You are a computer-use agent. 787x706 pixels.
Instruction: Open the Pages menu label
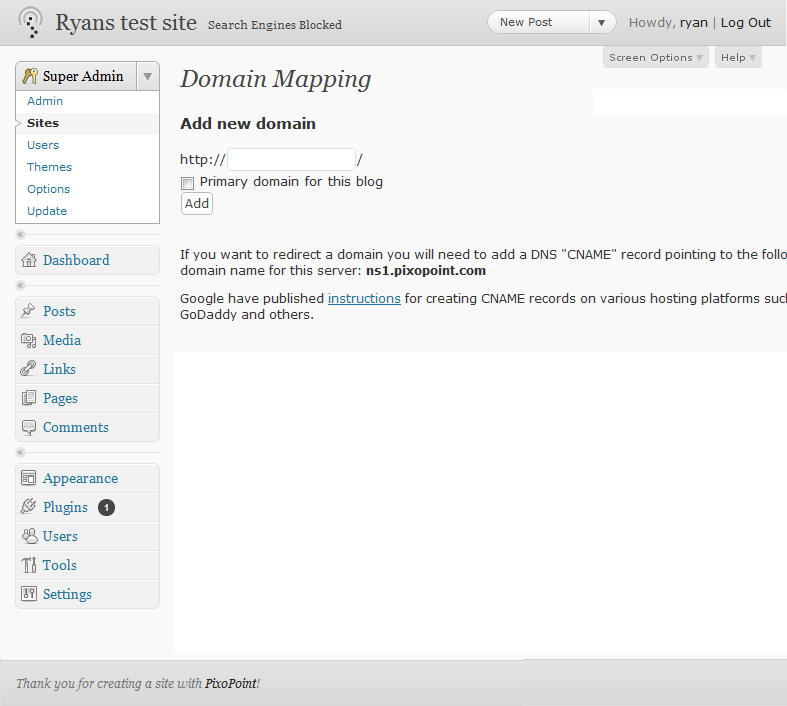(60, 398)
